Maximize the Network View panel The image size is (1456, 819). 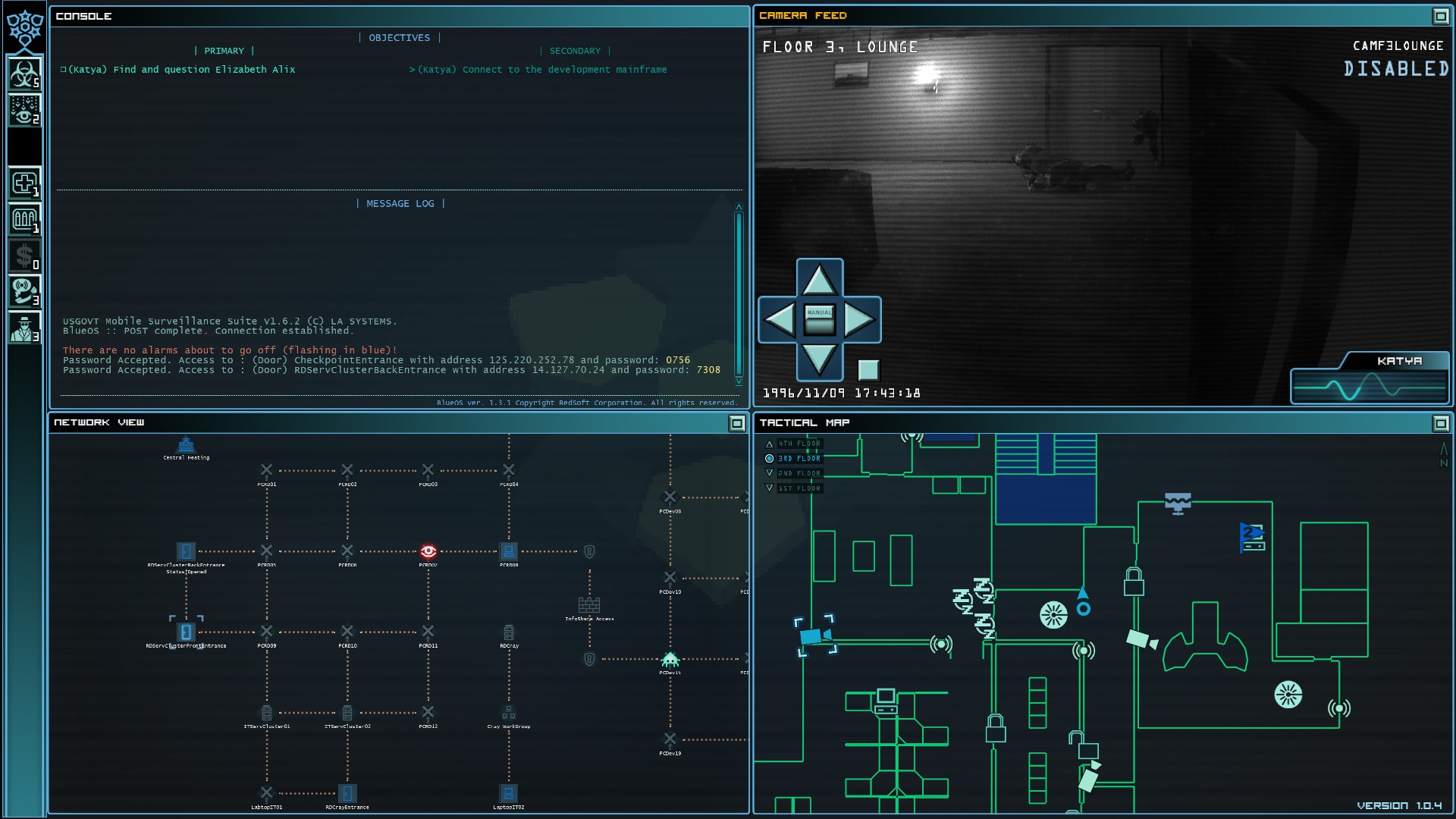(737, 423)
